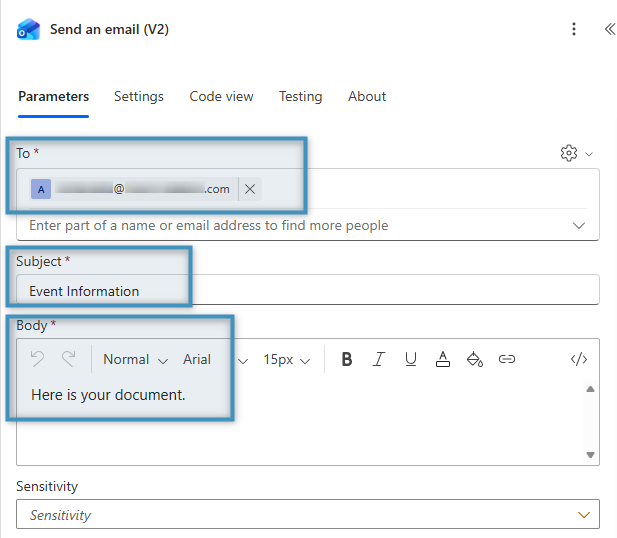Open the Code view tab

point(221,96)
